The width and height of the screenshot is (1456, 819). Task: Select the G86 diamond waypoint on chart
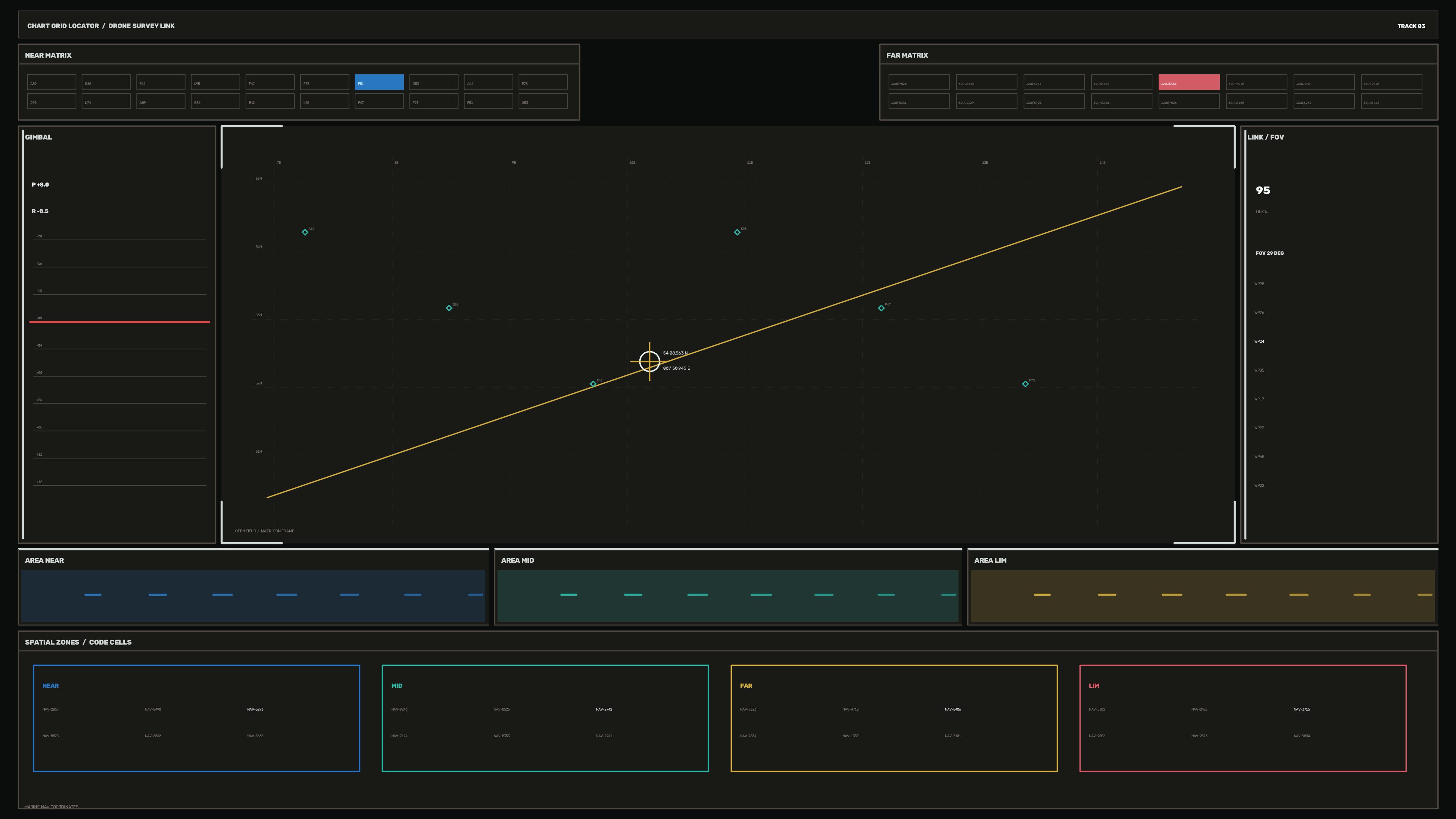pyautogui.click(x=449, y=308)
